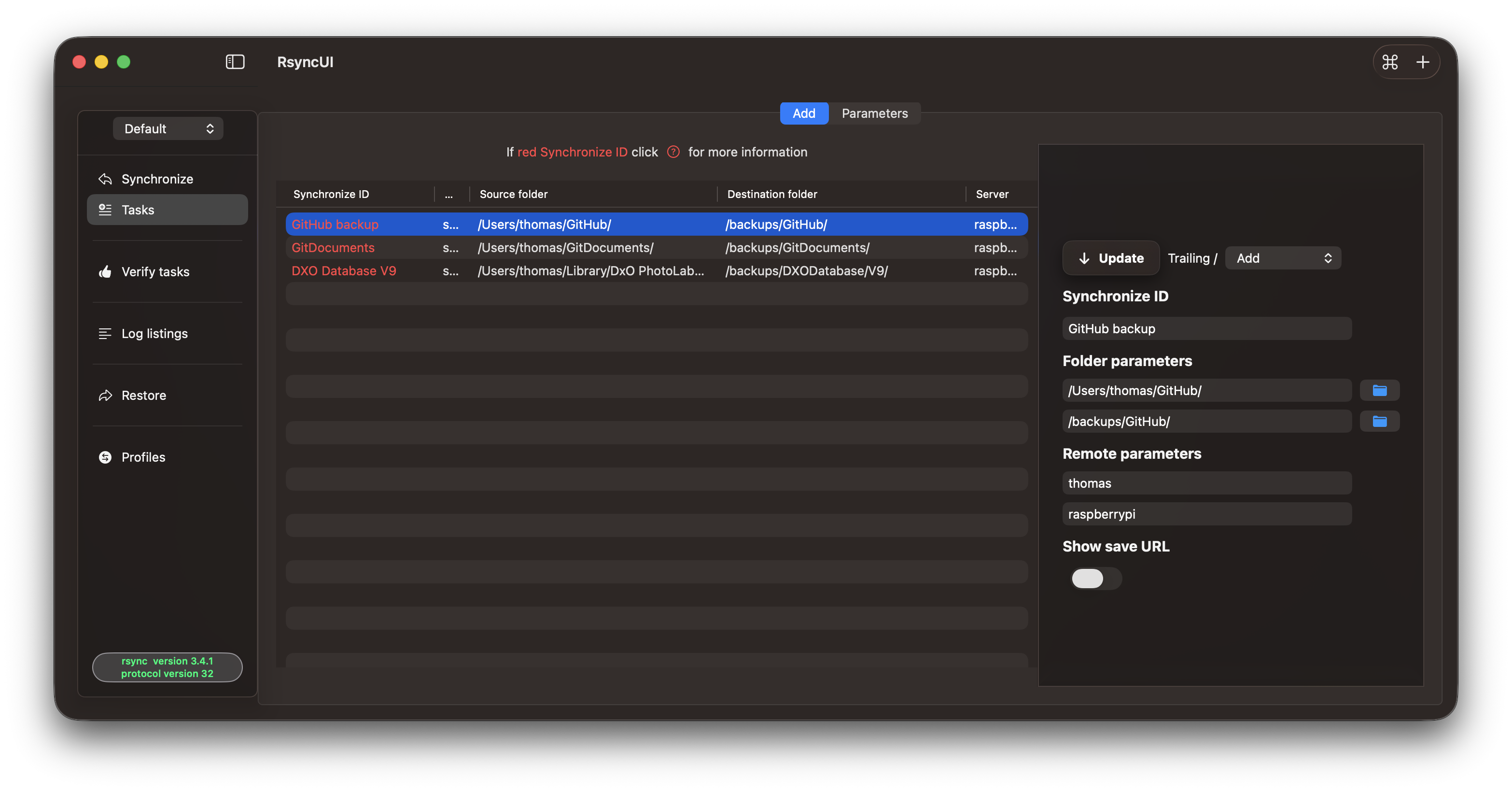Open the Default profile dropdown
Viewport: 1512px width, 792px height.
(x=168, y=128)
